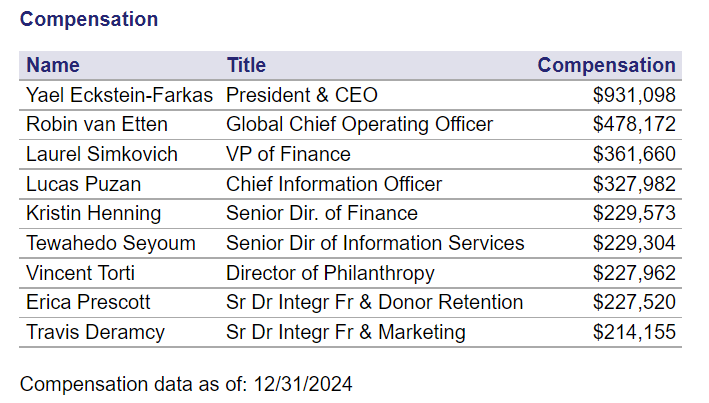Click the Director of Philanthropy title
709x403 pixels.
pyautogui.click(x=330, y=273)
